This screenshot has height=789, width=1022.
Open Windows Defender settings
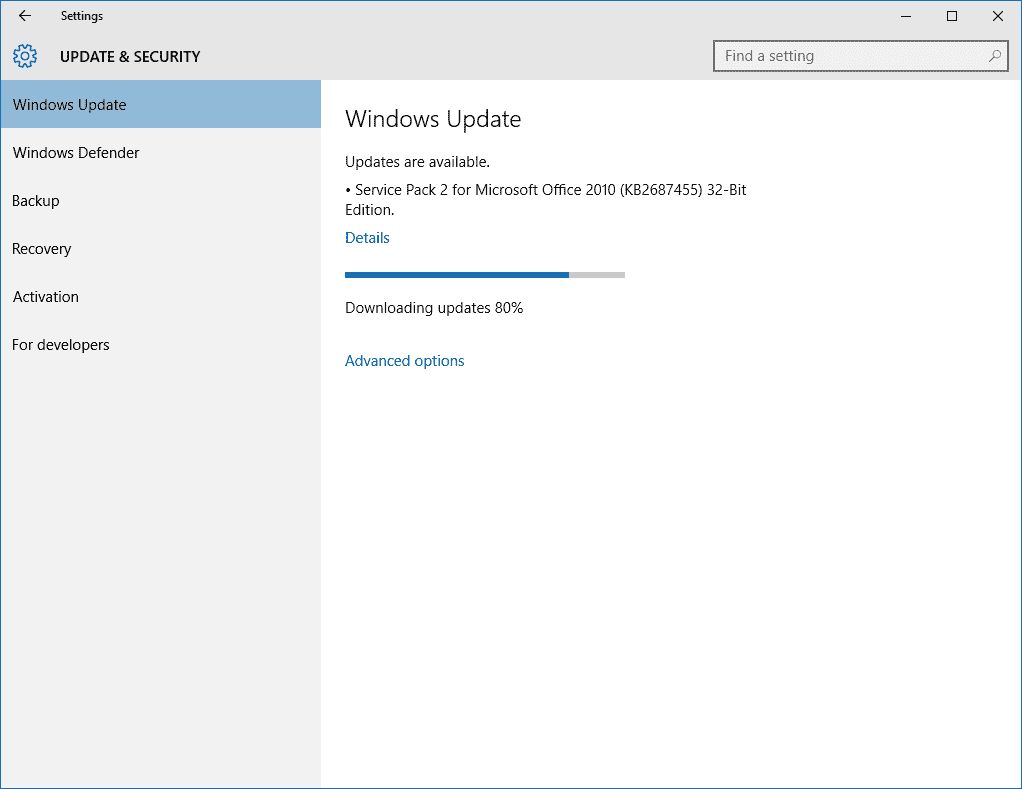160,152
